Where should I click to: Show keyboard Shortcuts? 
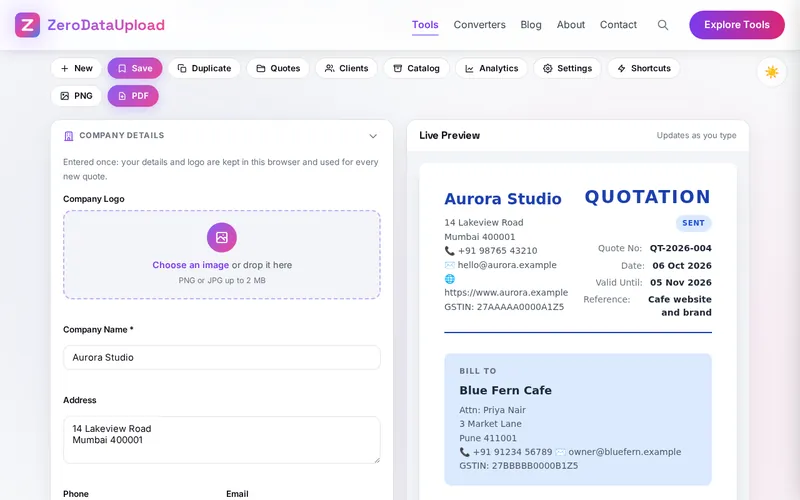click(x=644, y=68)
